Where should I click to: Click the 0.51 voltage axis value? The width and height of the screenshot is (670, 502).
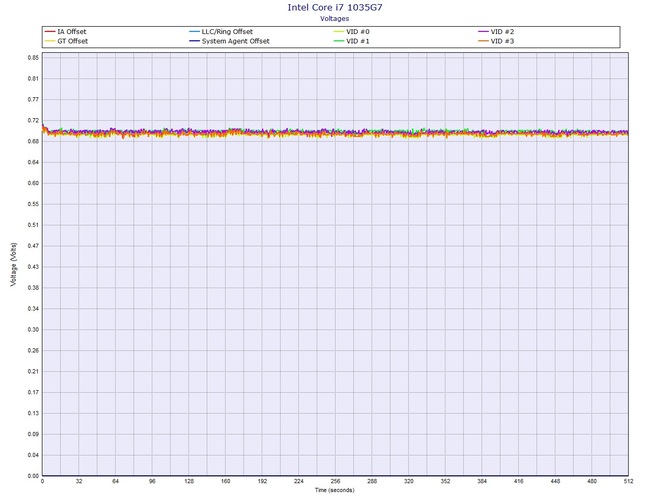pos(33,225)
